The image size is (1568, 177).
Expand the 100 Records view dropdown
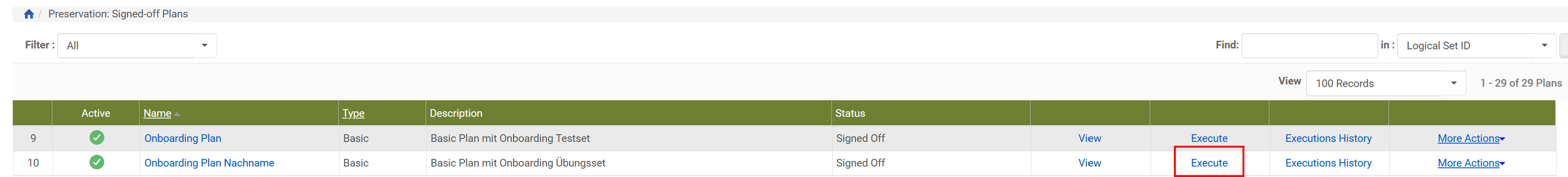pyautogui.click(x=1385, y=83)
